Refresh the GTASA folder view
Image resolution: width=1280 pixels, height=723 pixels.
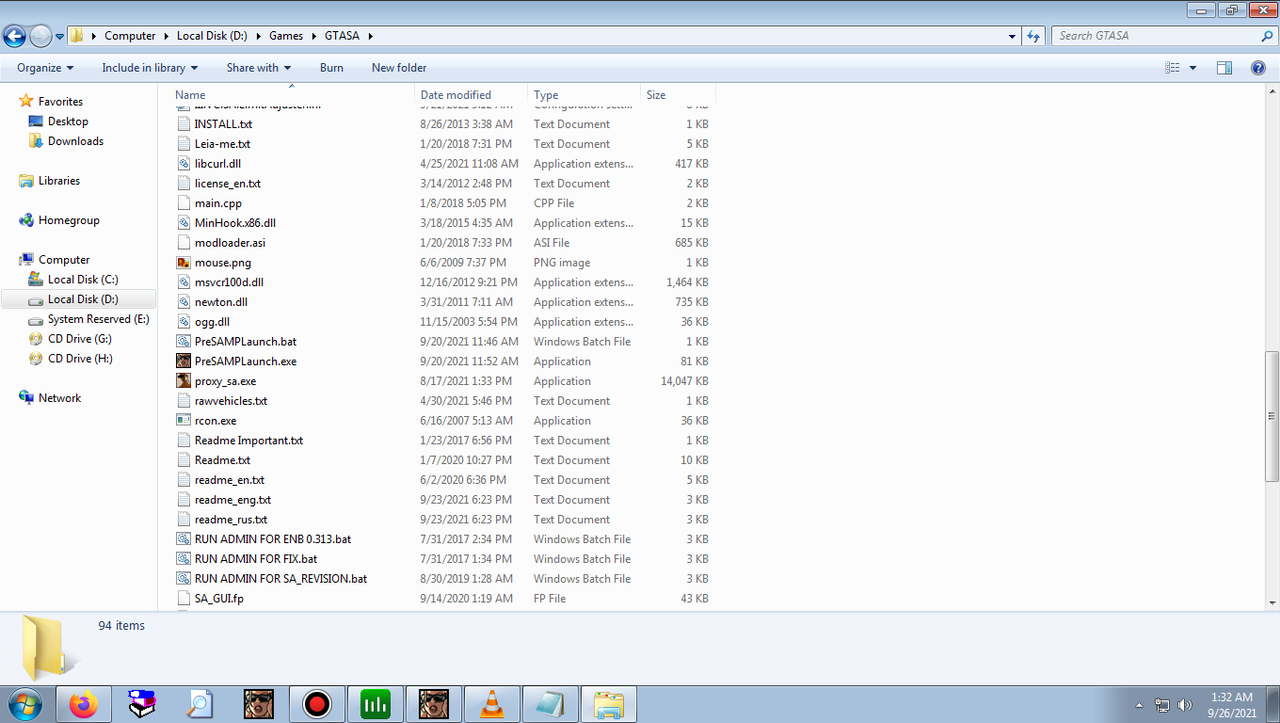[1036, 36]
